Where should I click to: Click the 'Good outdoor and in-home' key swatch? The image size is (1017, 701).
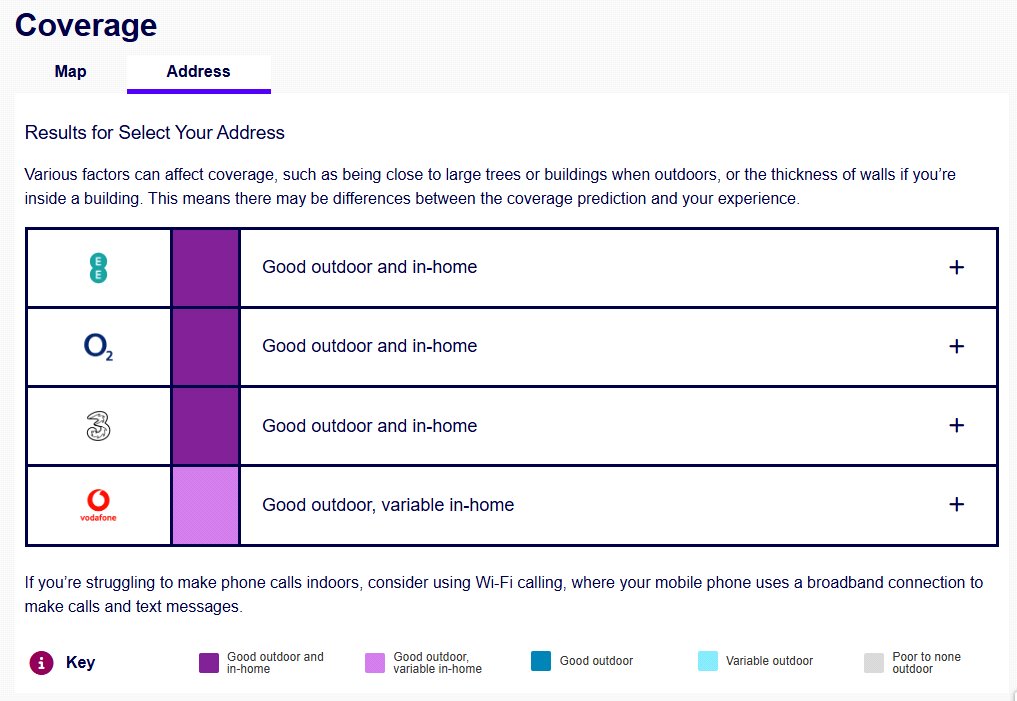(209, 662)
